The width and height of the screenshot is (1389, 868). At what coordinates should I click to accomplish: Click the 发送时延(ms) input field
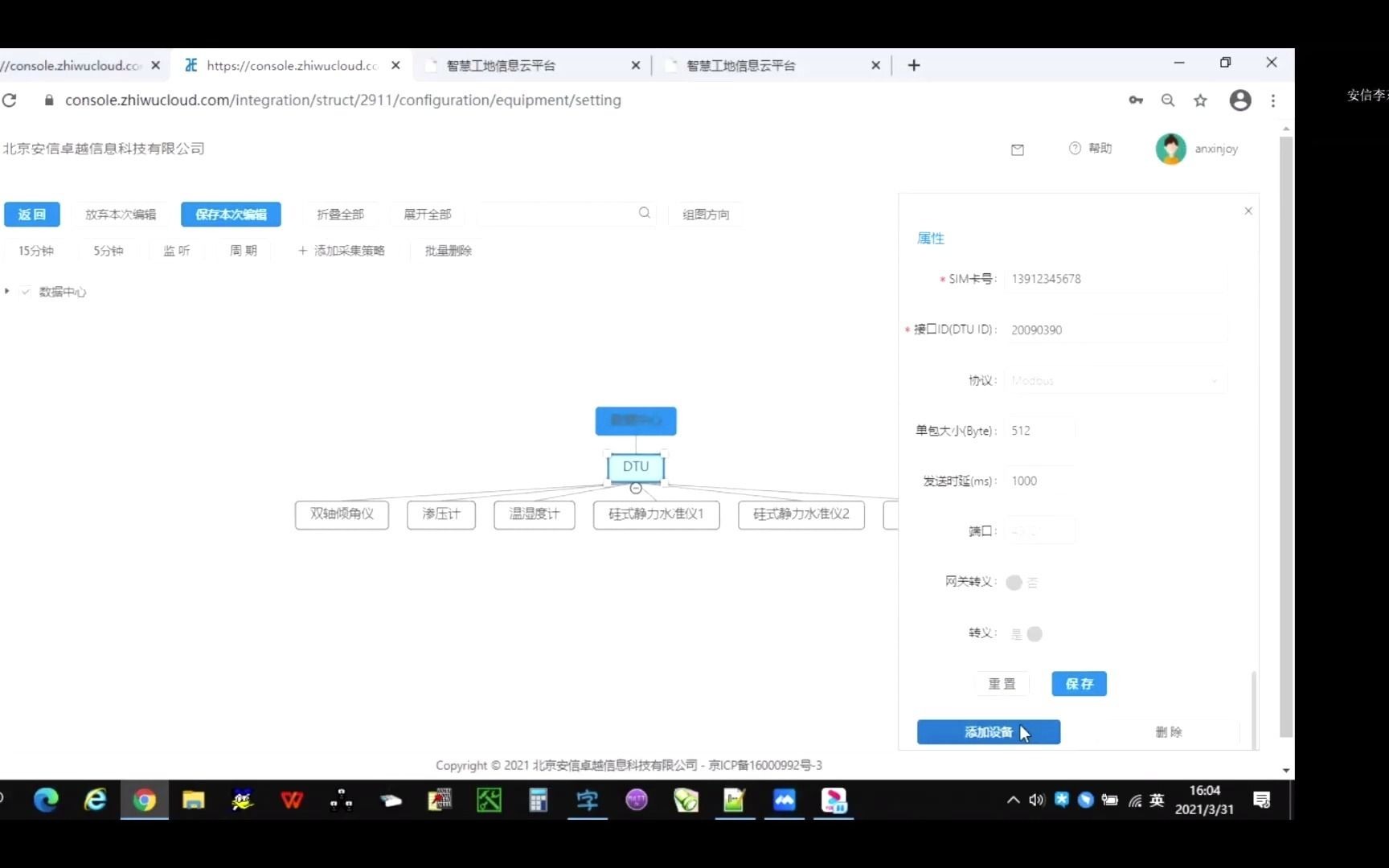click(x=1040, y=481)
